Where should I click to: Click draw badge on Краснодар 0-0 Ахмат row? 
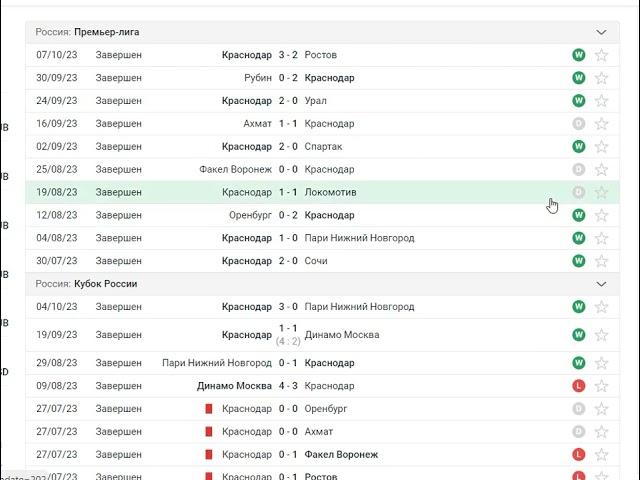[x=579, y=431]
